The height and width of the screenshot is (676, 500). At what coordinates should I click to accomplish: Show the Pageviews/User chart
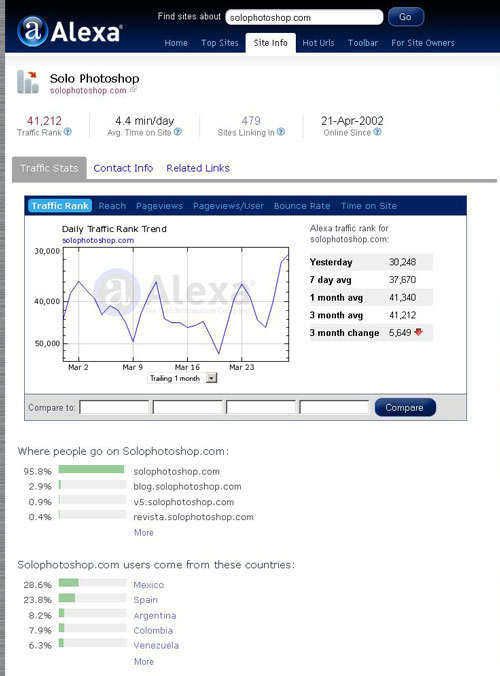228,206
